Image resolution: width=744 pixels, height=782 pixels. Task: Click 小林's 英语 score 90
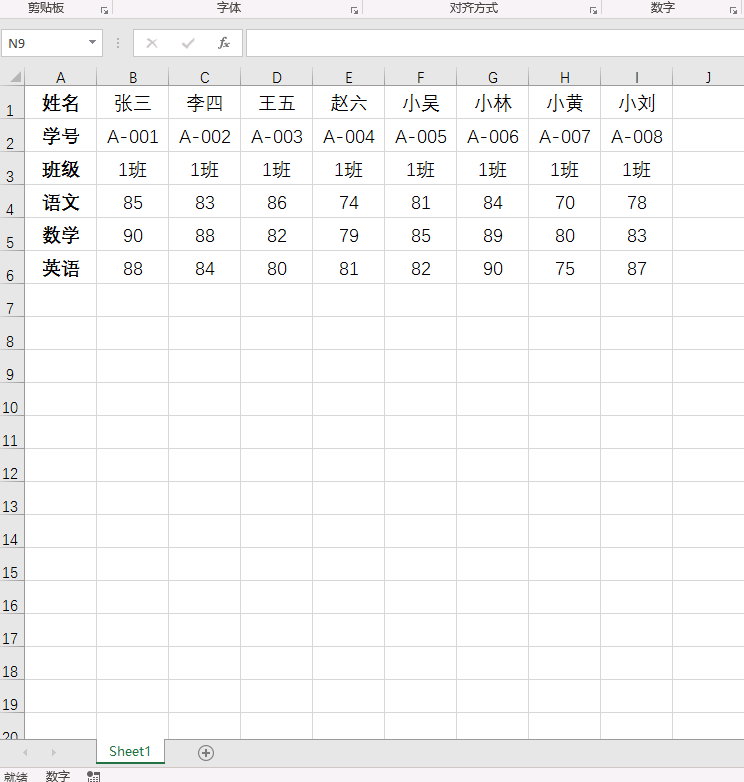point(493,268)
